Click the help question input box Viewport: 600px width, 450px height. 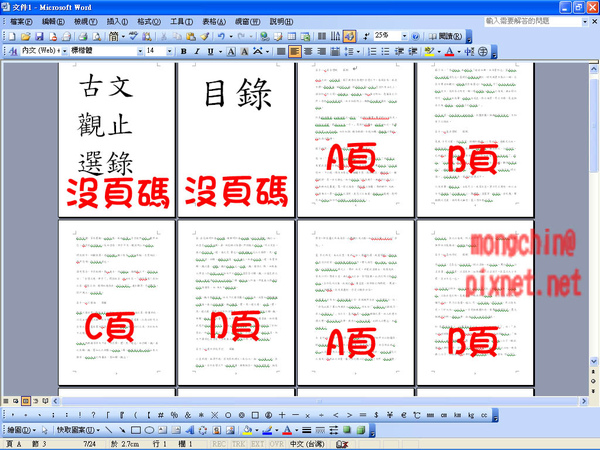(533, 21)
